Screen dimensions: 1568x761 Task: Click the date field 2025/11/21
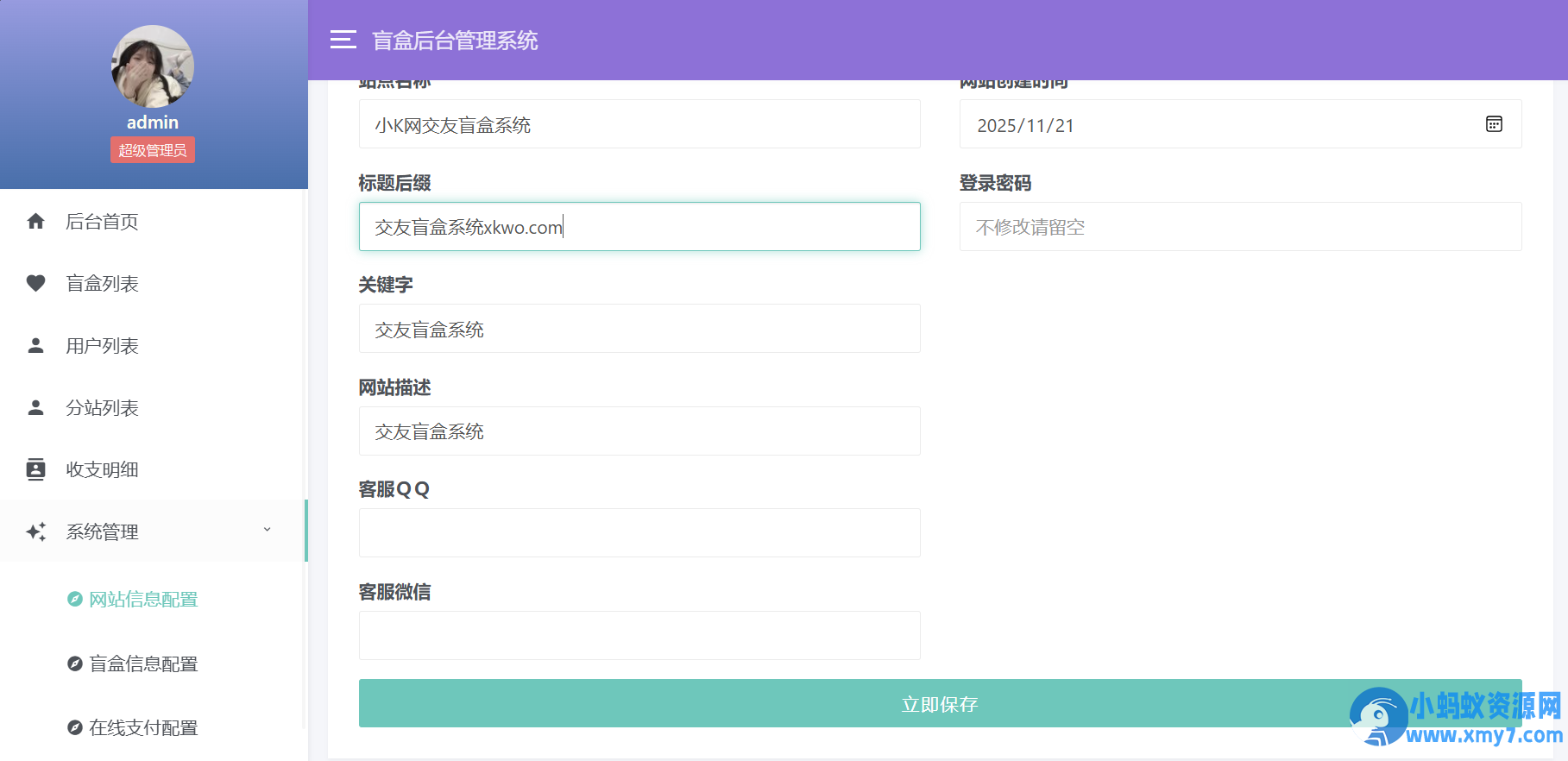(x=1240, y=124)
